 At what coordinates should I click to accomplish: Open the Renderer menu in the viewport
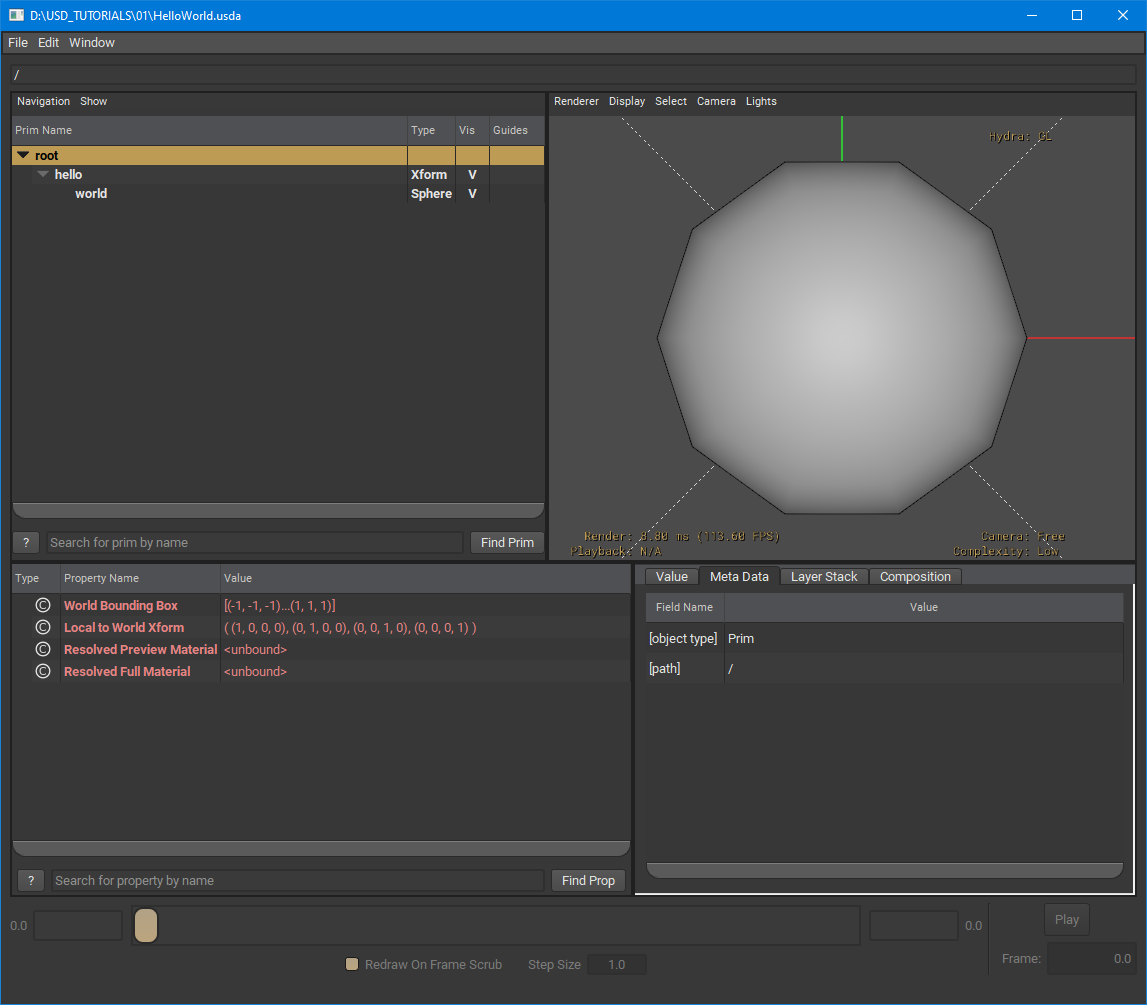576,101
